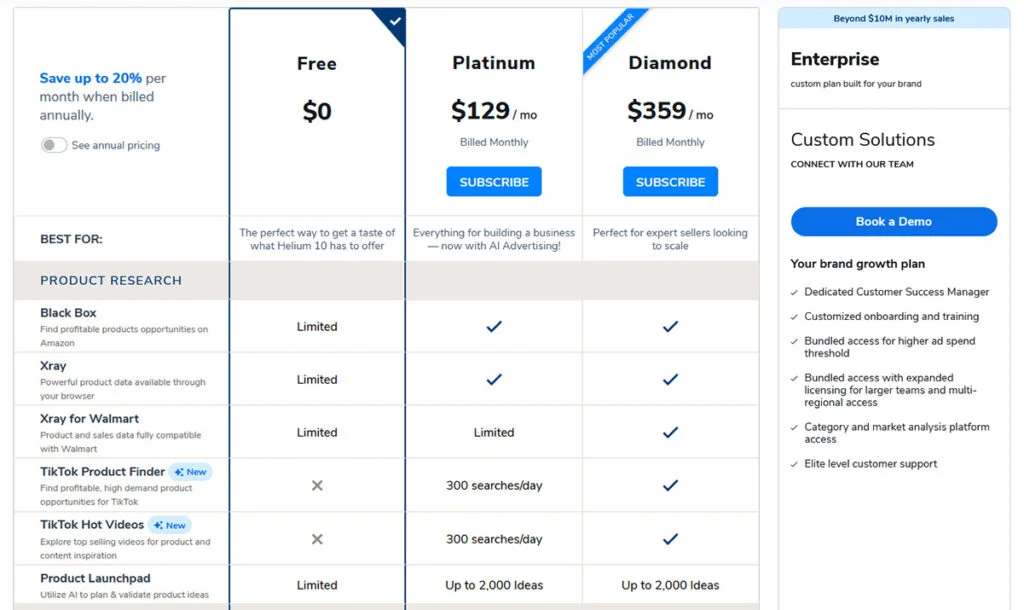This screenshot has height=610, width=1024.
Task: Click the X icon under Free for TikTok Product Finder
Action: 317,485
